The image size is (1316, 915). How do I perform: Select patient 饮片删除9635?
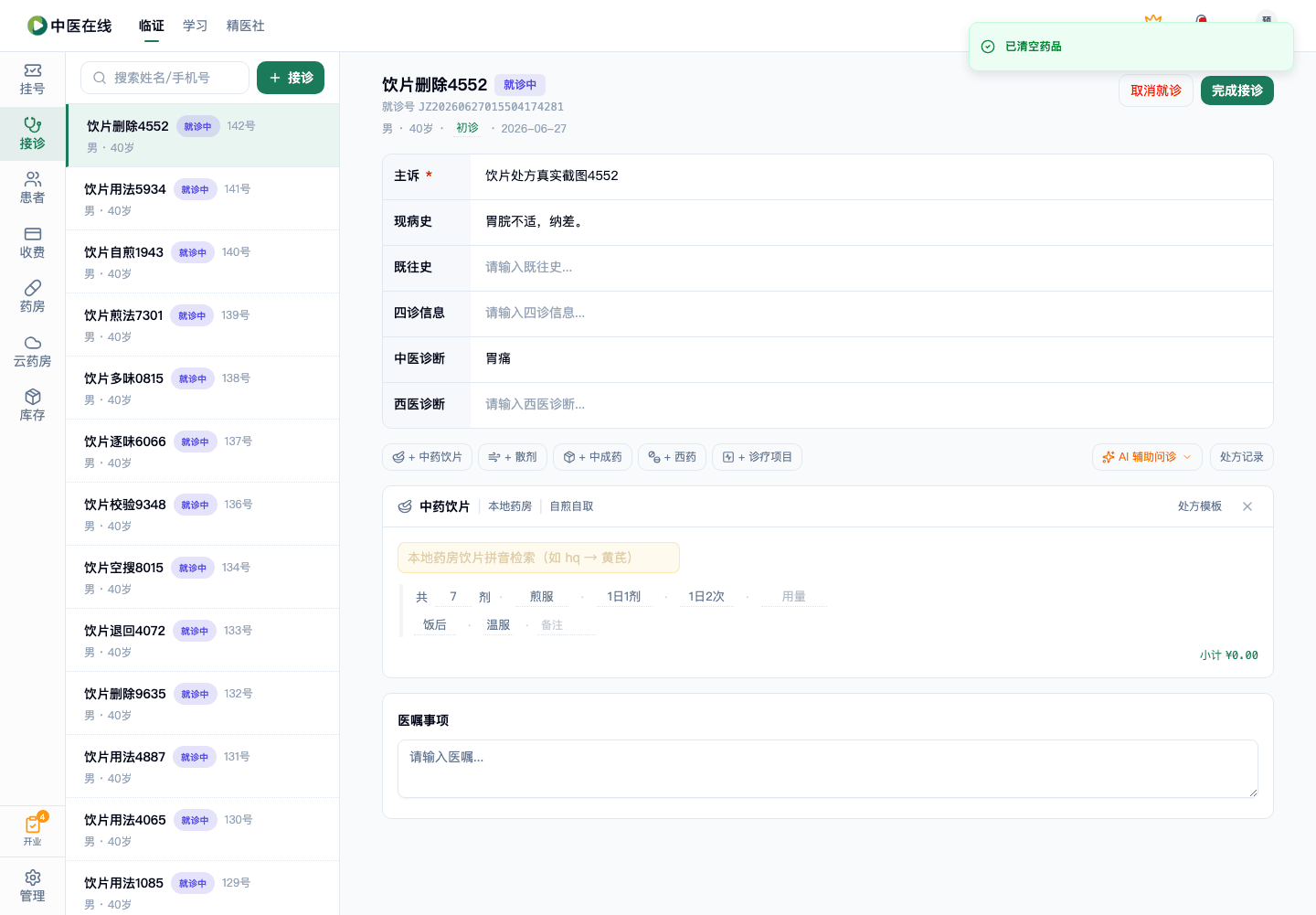tap(203, 703)
